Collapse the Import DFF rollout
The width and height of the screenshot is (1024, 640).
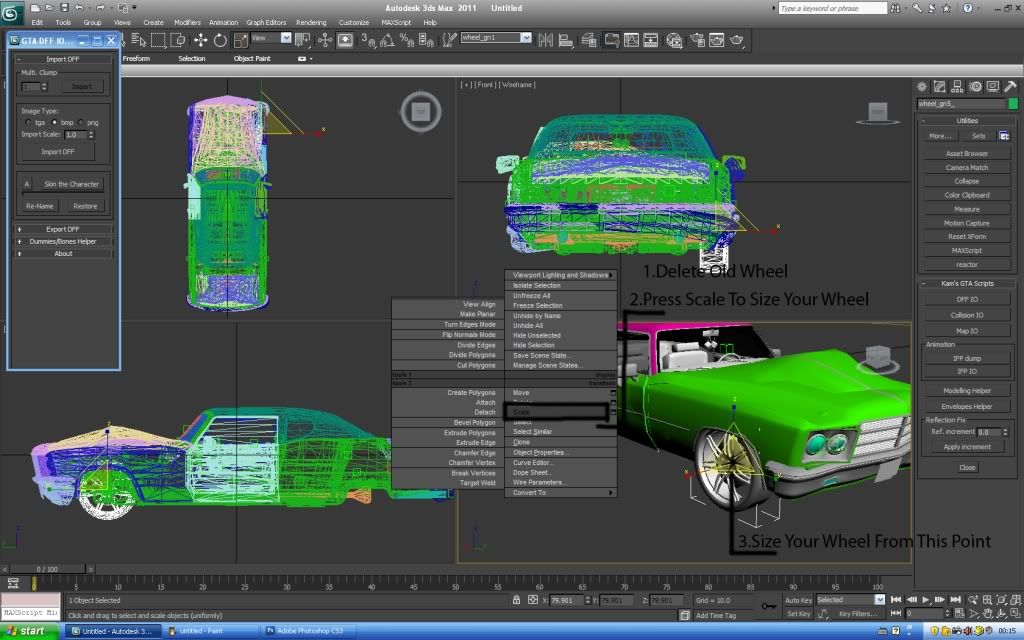(x=63, y=59)
